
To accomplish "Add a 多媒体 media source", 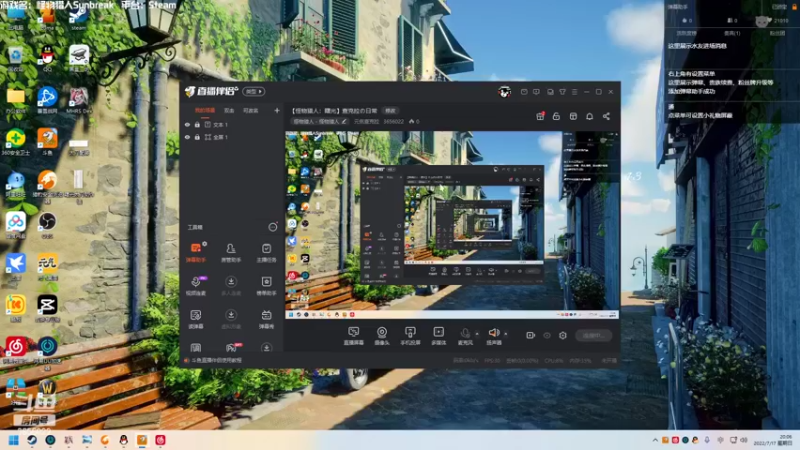I will point(438,336).
